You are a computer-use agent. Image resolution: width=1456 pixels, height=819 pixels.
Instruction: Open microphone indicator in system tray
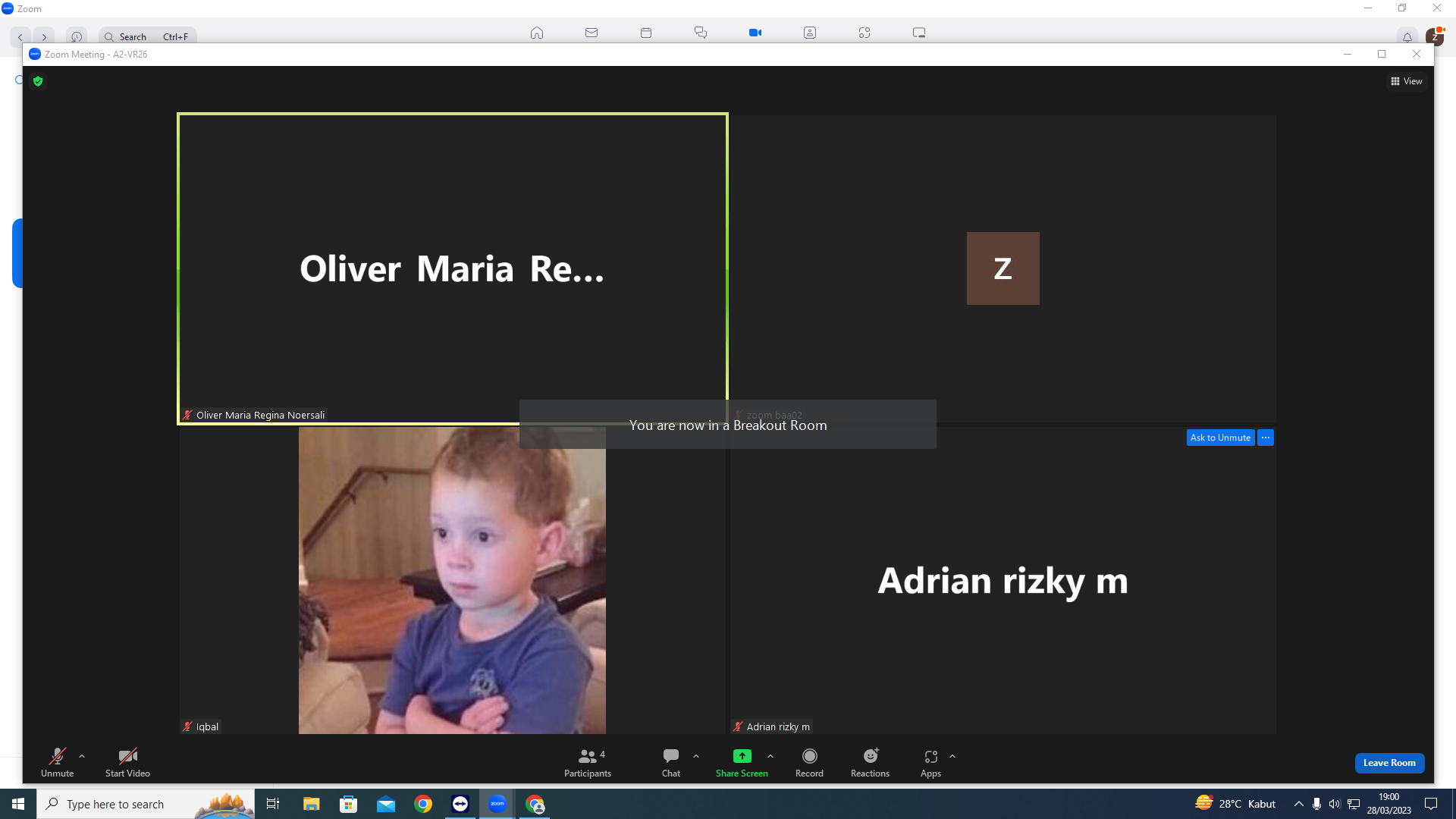pos(1316,804)
